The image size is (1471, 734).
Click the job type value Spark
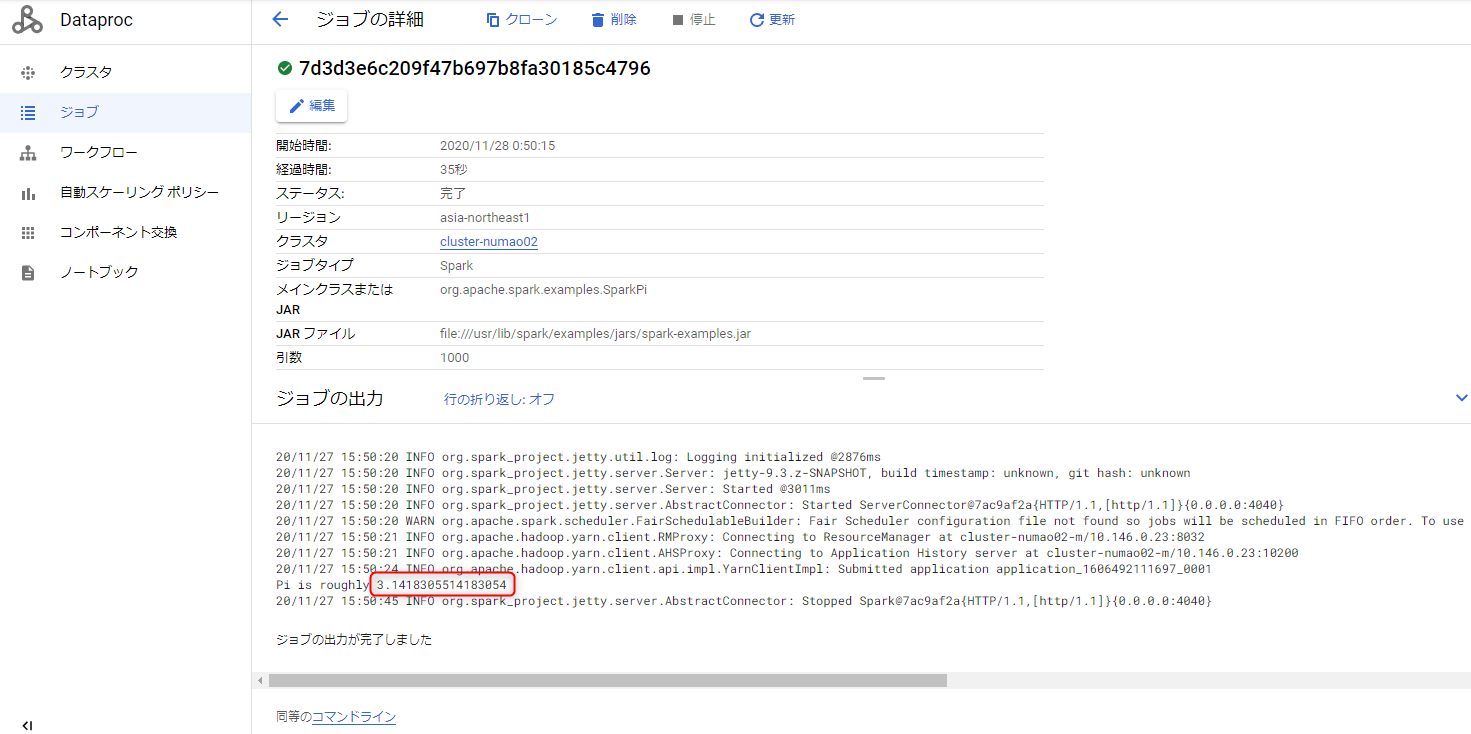pos(456,265)
